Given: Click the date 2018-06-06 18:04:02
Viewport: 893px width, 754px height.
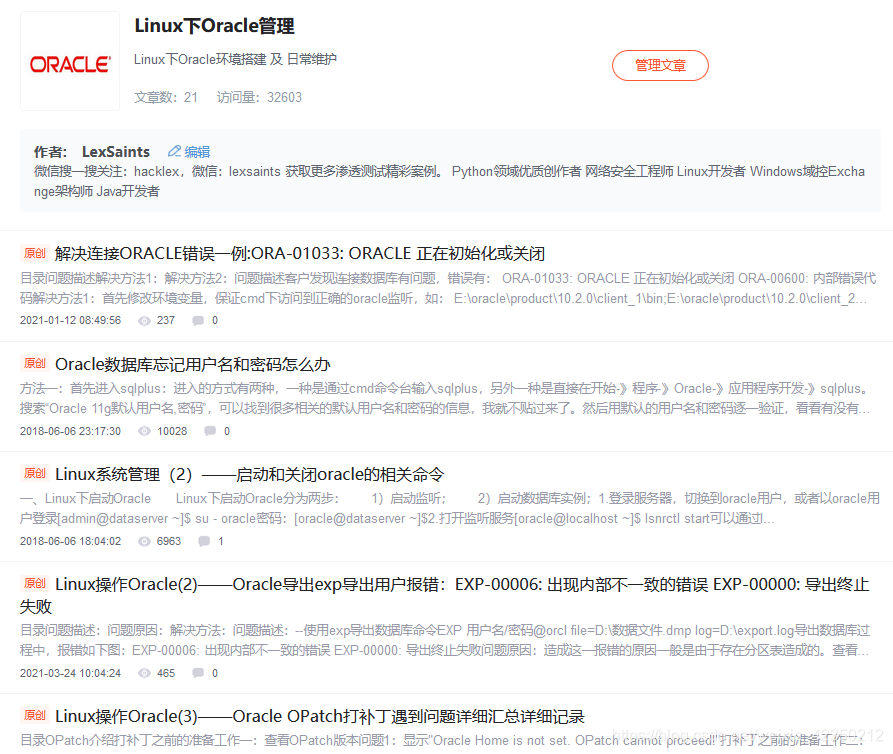Looking at the screenshot, I should tap(71, 541).
